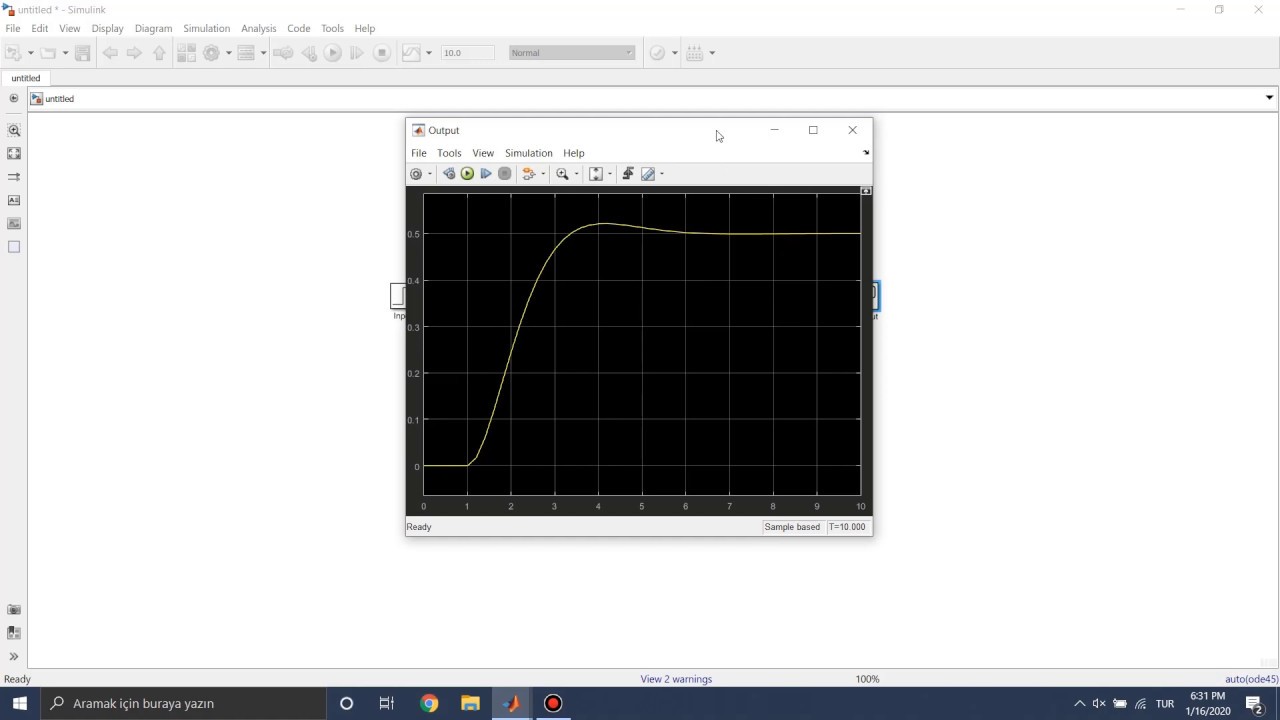Viewport: 1280px width, 720px height.
Task: Click the dock scope arrow in Output menu bar
Action: tap(866, 153)
